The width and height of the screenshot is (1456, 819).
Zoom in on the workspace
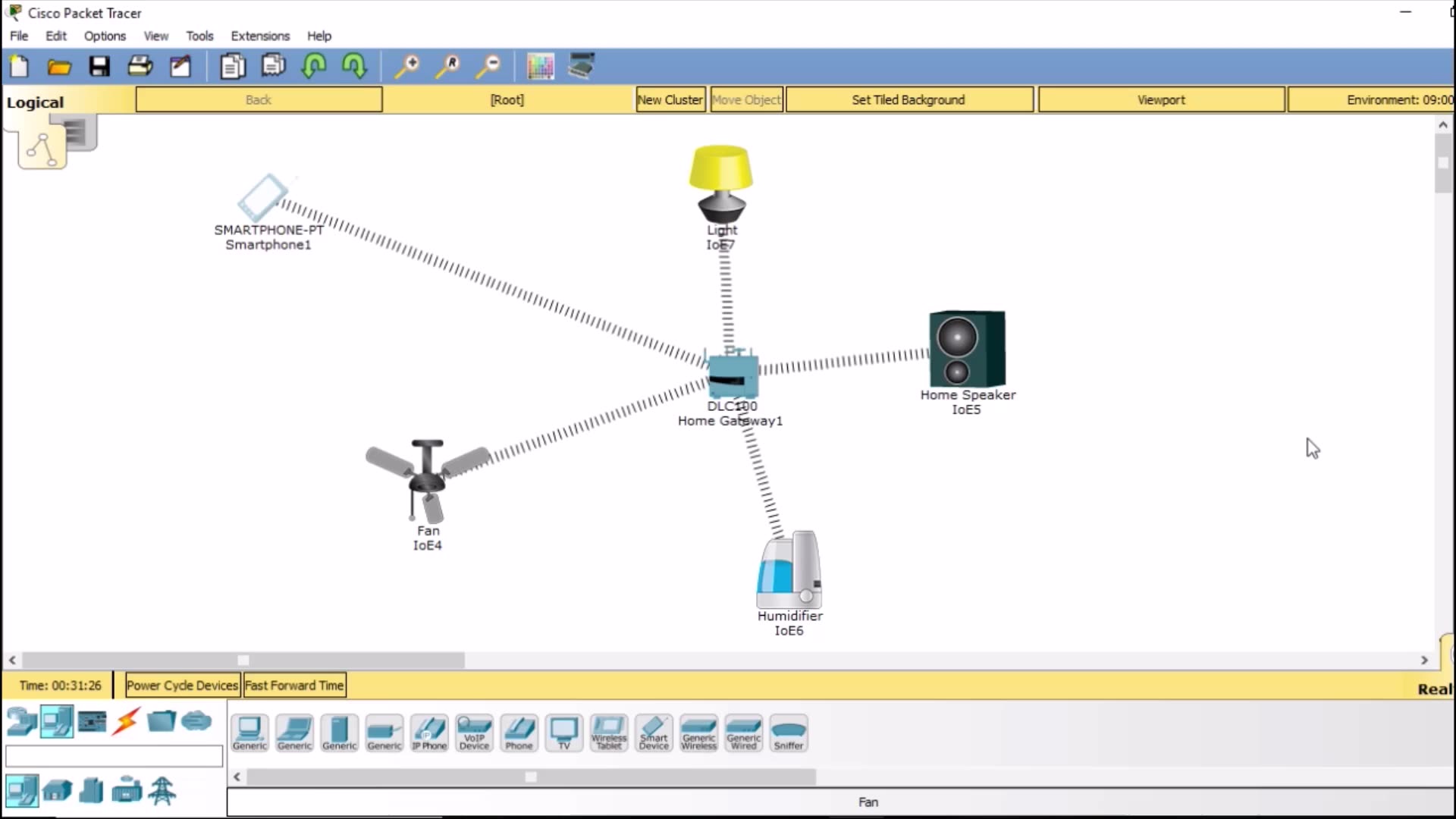point(406,66)
